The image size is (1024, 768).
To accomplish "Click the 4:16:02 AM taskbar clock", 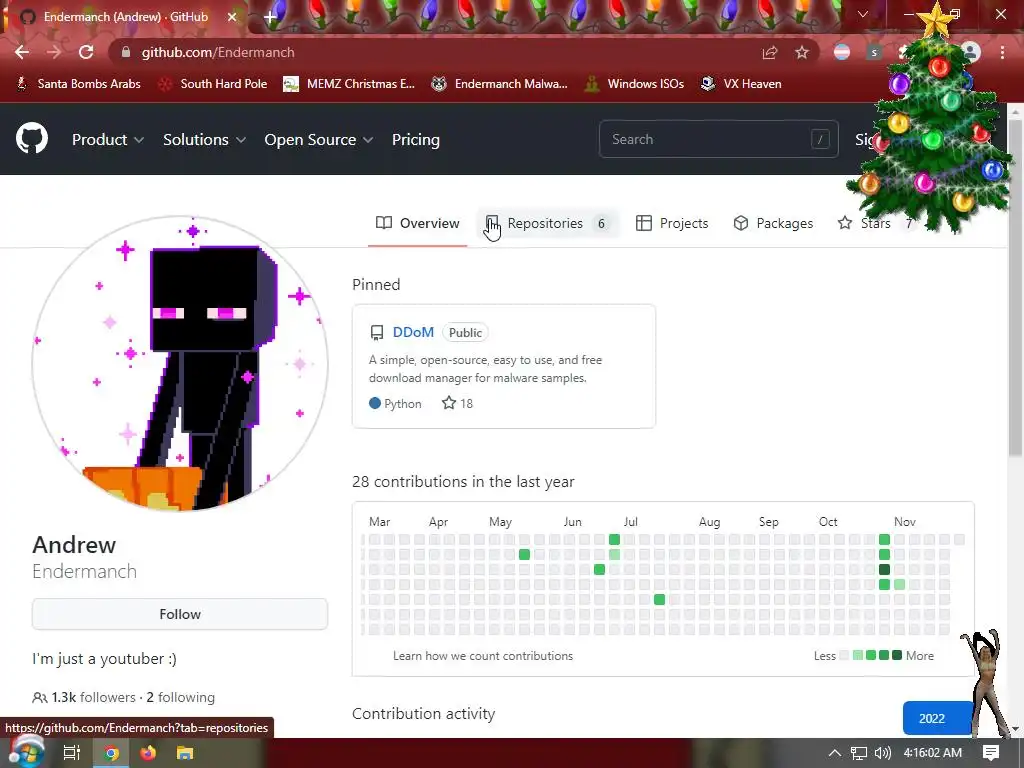I will click(x=933, y=753).
